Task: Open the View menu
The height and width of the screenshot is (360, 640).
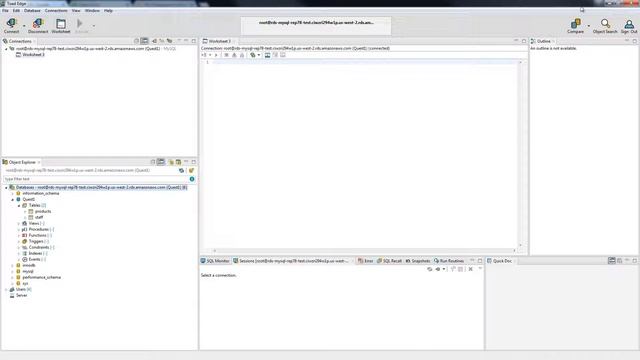Action: [76, 11]
